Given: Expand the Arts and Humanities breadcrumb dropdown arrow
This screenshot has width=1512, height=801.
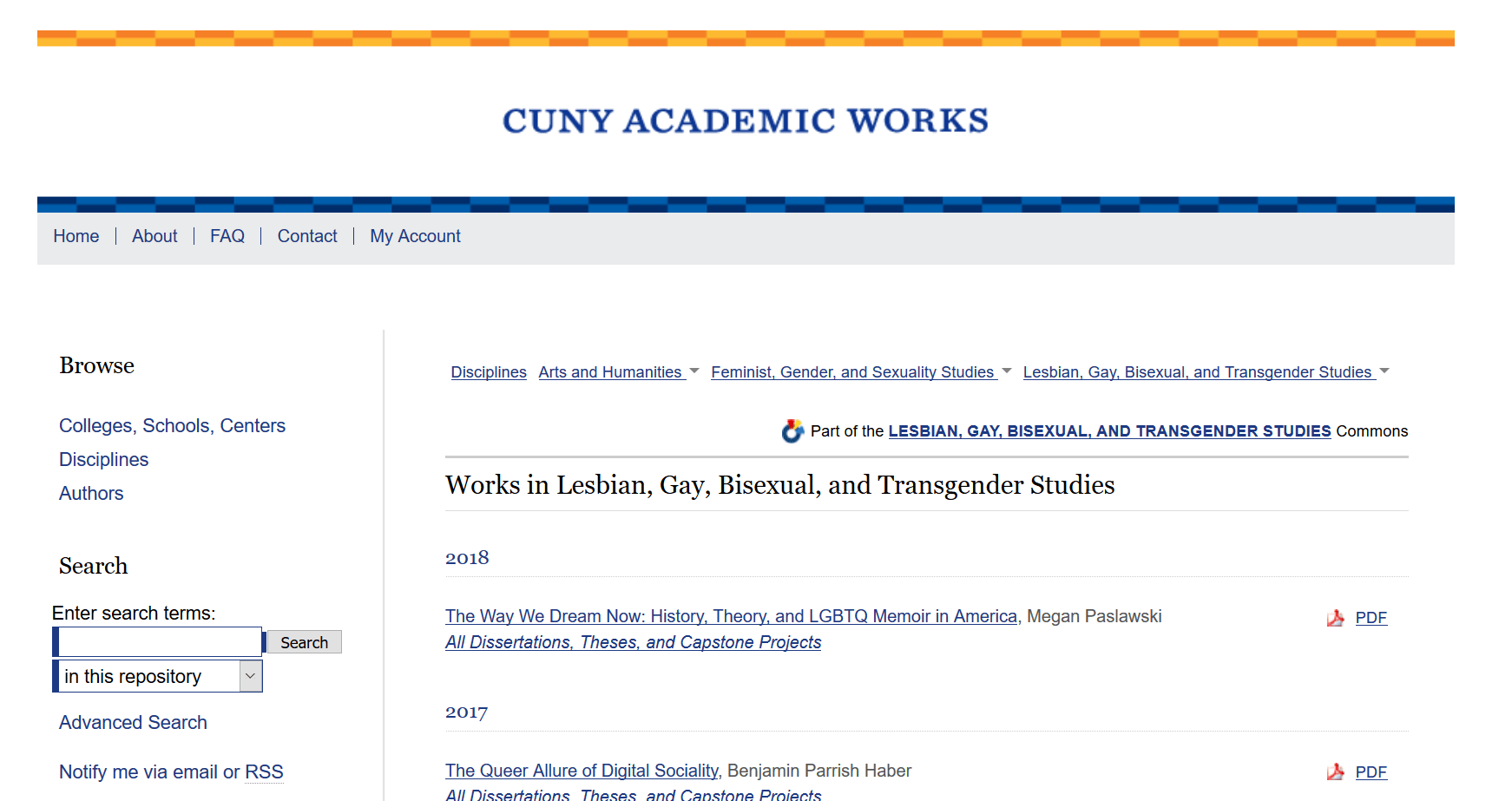Looking at the screenshot, I should pyautogui.click(x=694, y=371).
